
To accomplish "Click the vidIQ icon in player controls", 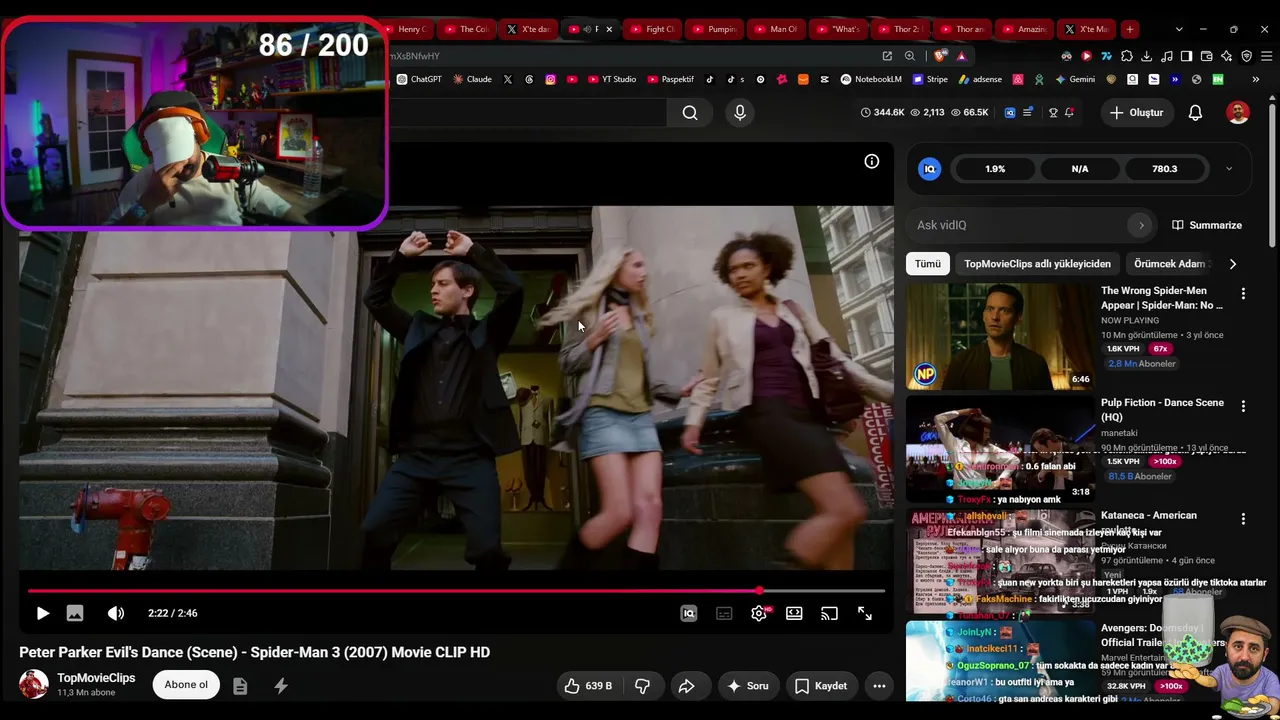I will (689, 613).
